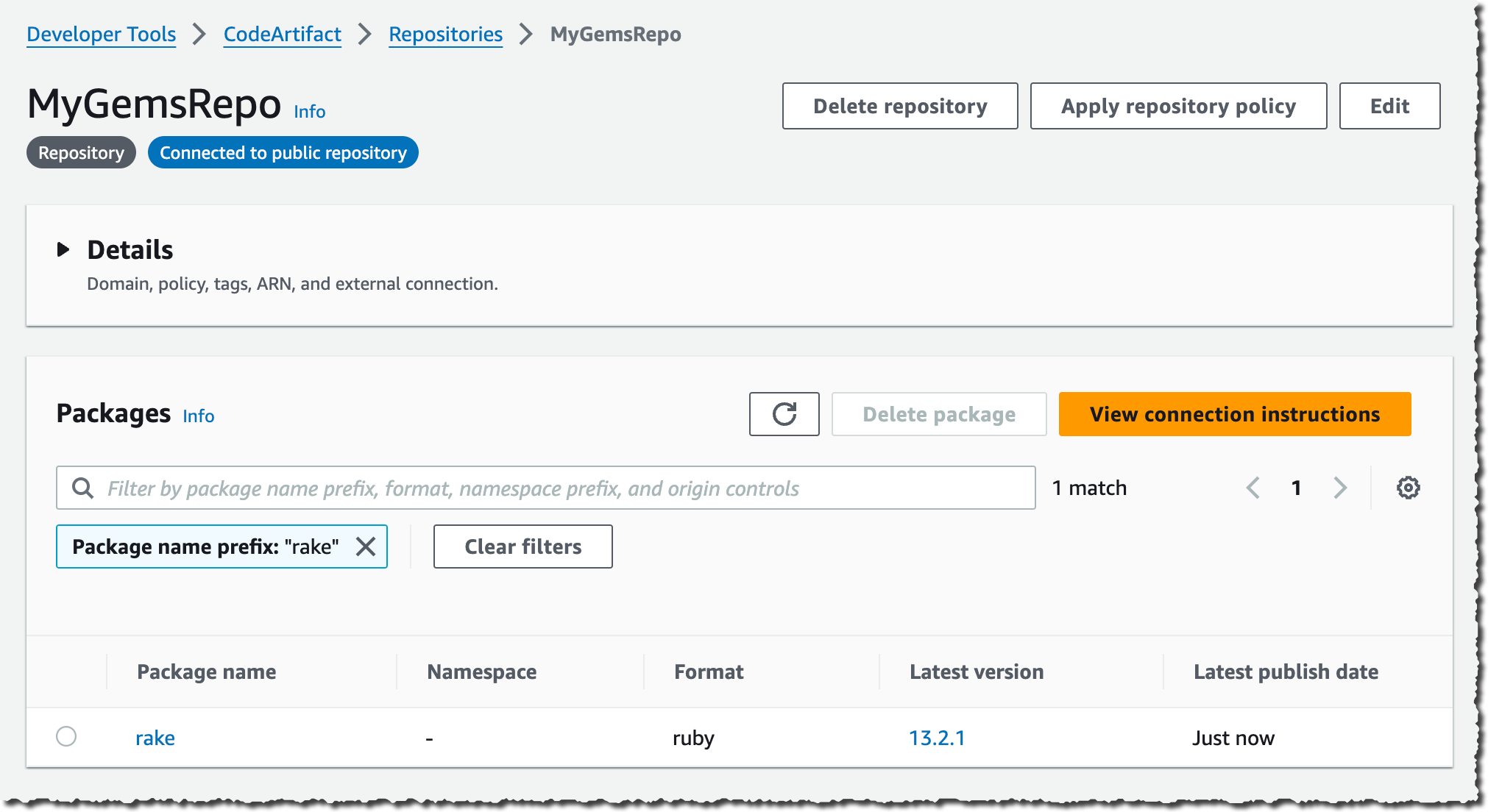Focus the package filter input field
This screenshot has width=1488, height=812.
[559, 488]
